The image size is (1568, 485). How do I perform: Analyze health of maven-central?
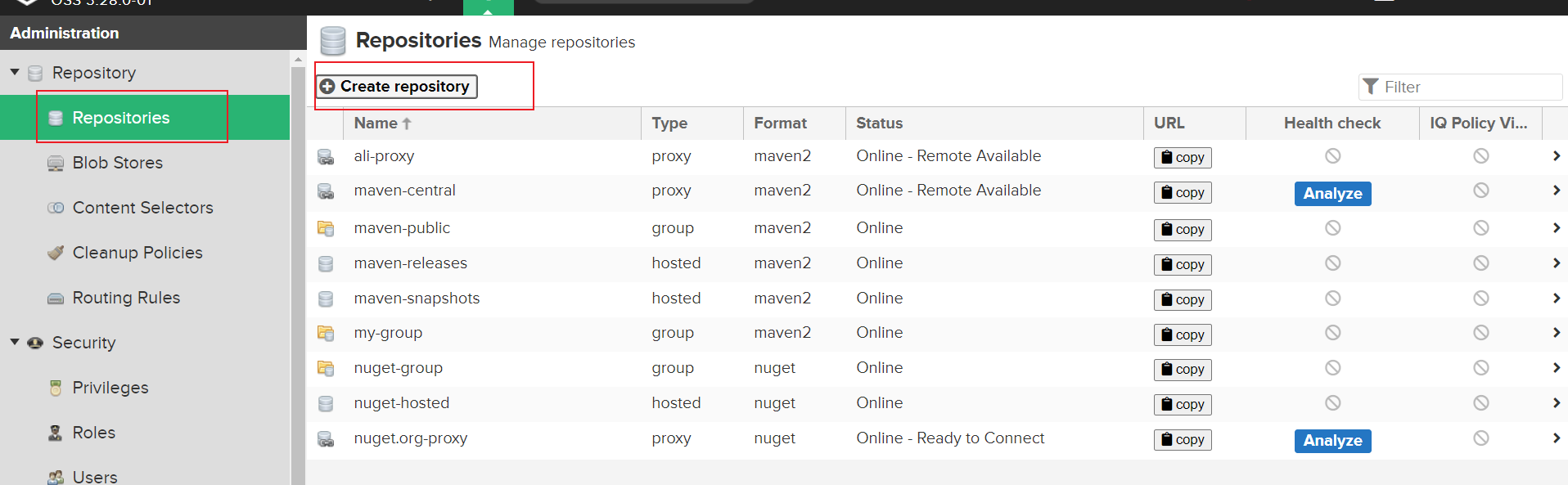(x=1332, y=194)
